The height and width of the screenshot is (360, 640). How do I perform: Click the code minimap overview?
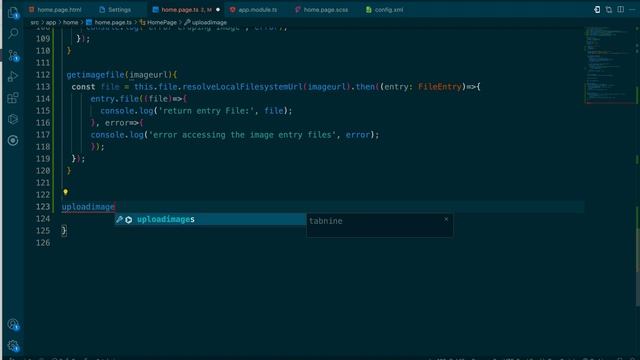click(x=609, y=65)
